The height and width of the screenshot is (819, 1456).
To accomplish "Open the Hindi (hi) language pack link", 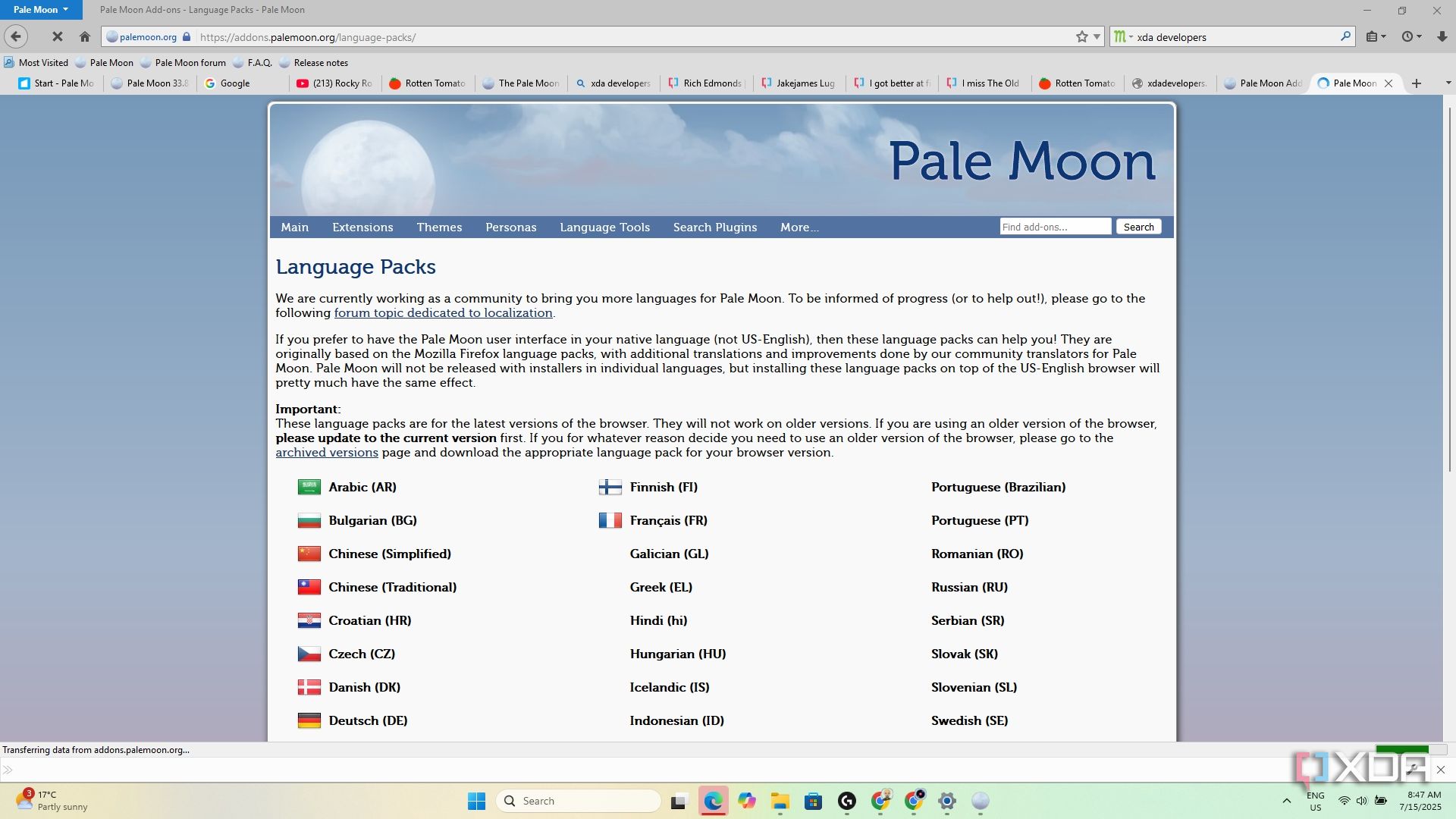I will pos(658,620).
